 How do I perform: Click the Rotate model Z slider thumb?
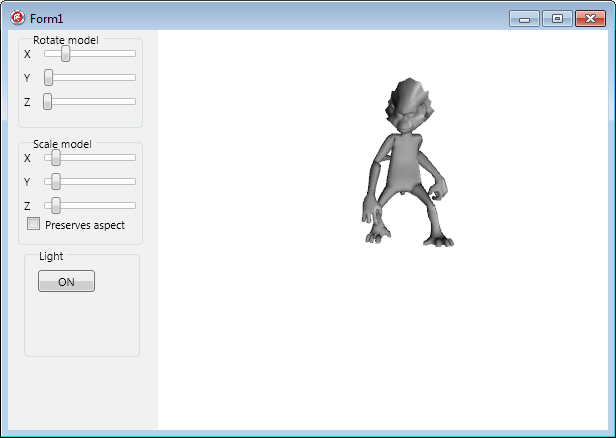click(x=48, y=102)
